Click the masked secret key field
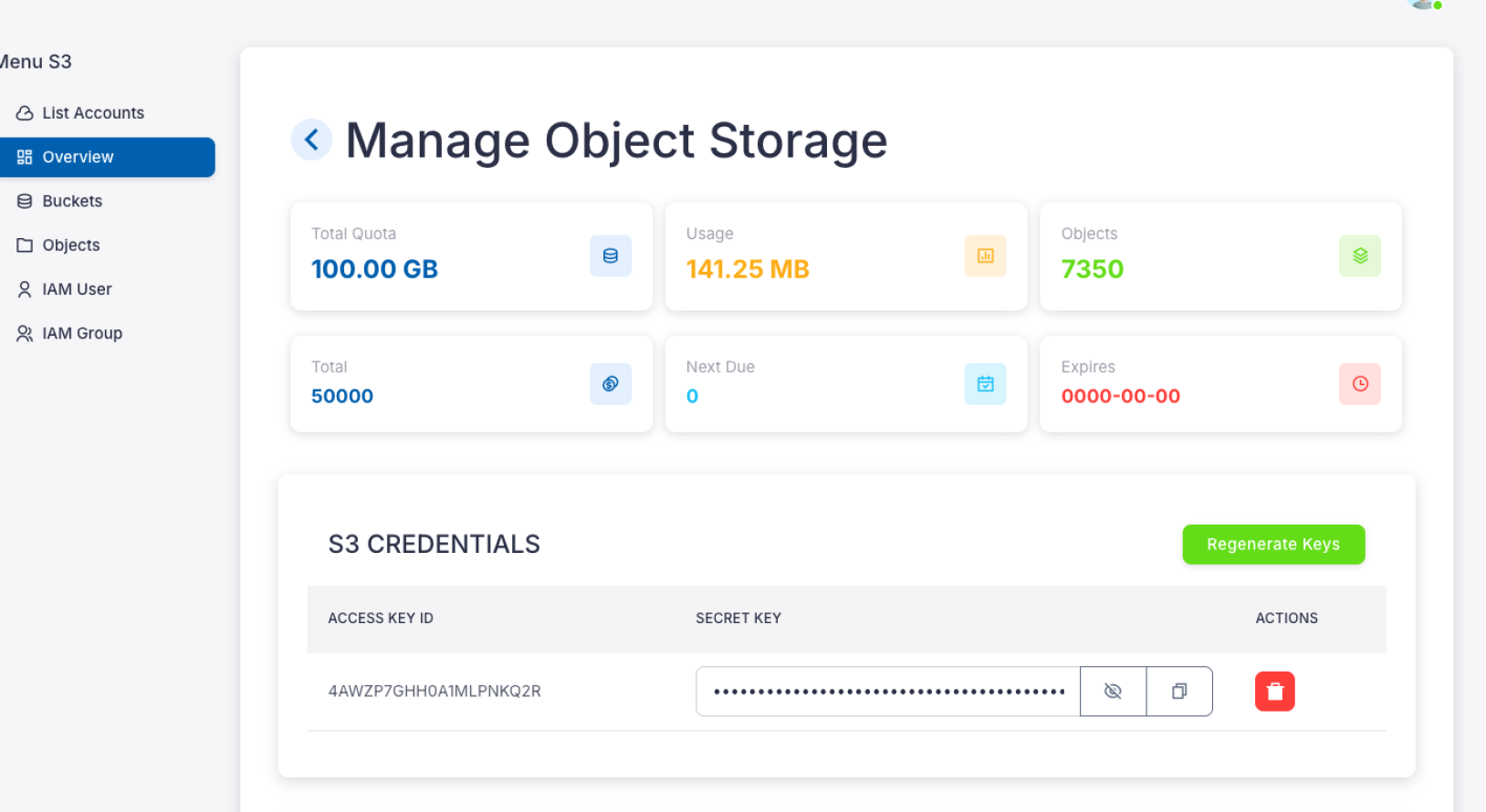1486x812 pixels. point(888,692)
